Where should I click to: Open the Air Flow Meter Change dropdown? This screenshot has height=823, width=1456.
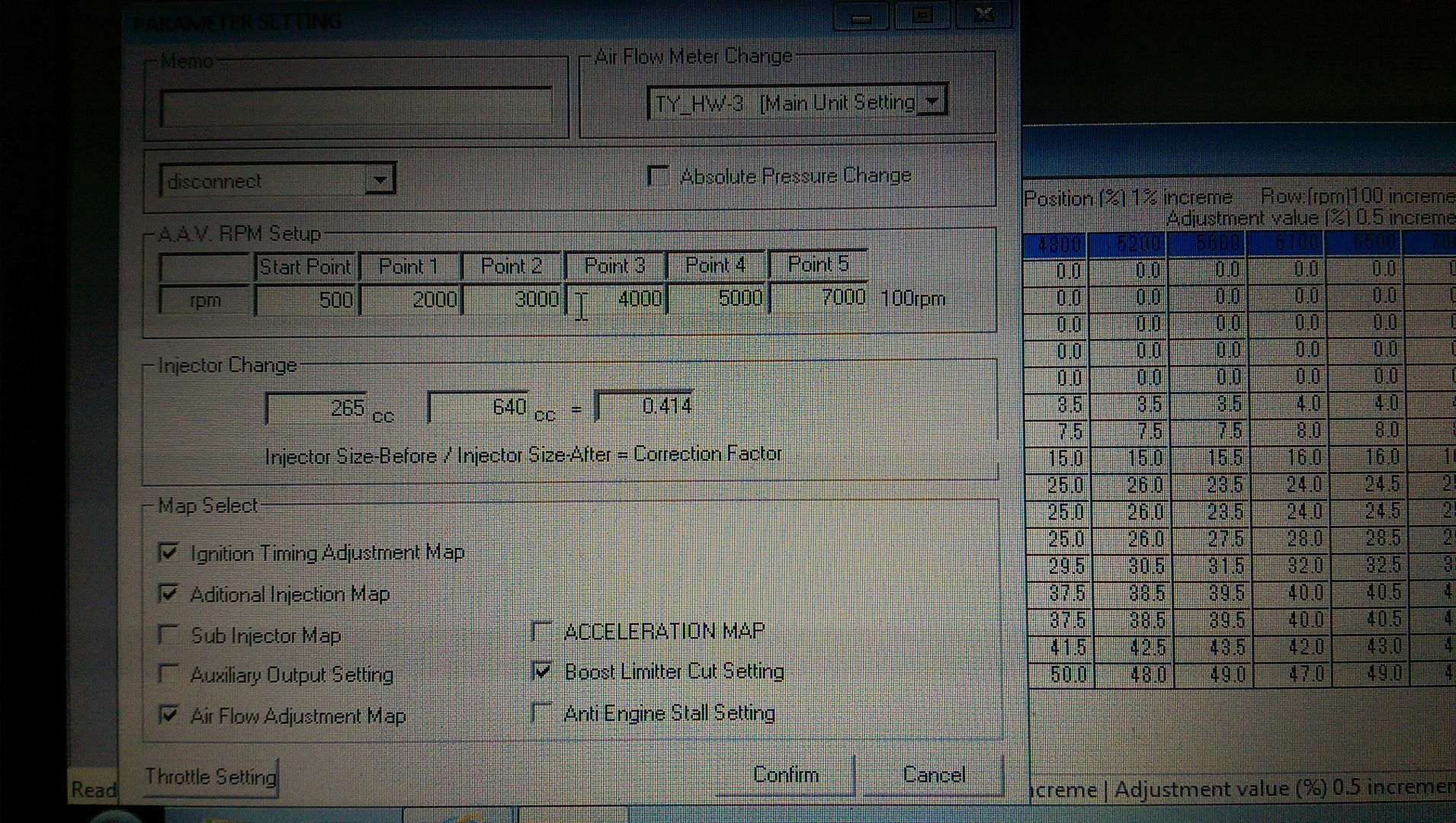tap(932, 101)
